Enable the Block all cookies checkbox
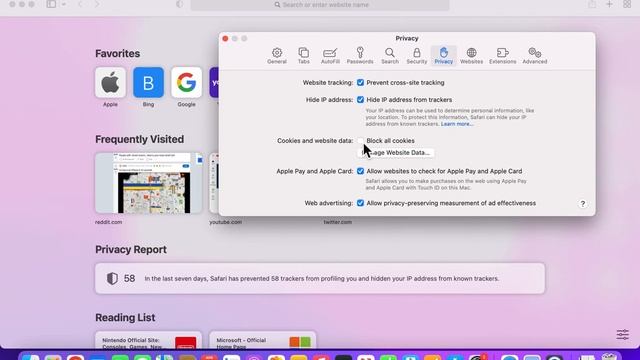The height and width of the screenshot is (360, 640). [x=360, y=140]
